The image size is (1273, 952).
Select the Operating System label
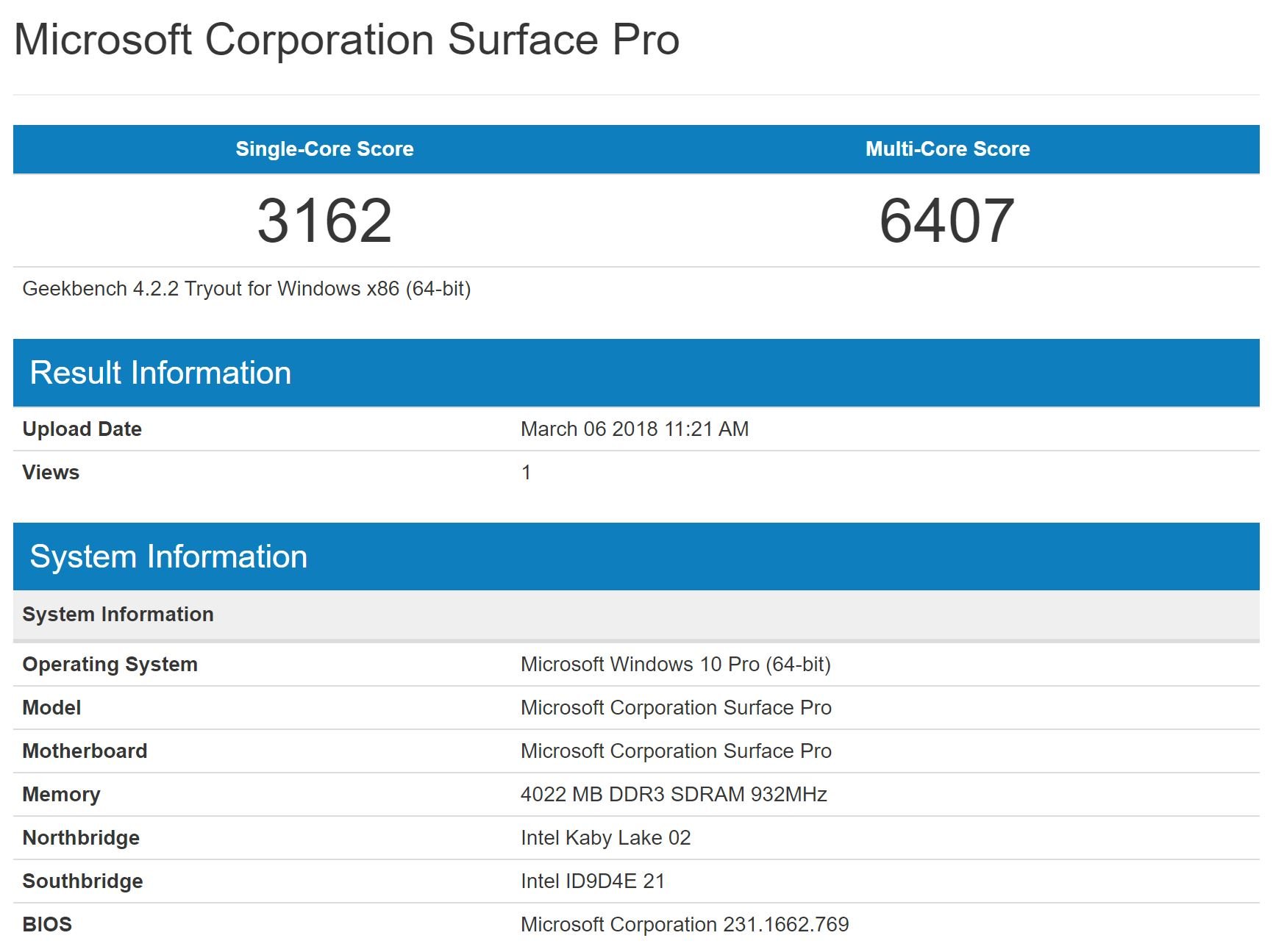(110, 665)
